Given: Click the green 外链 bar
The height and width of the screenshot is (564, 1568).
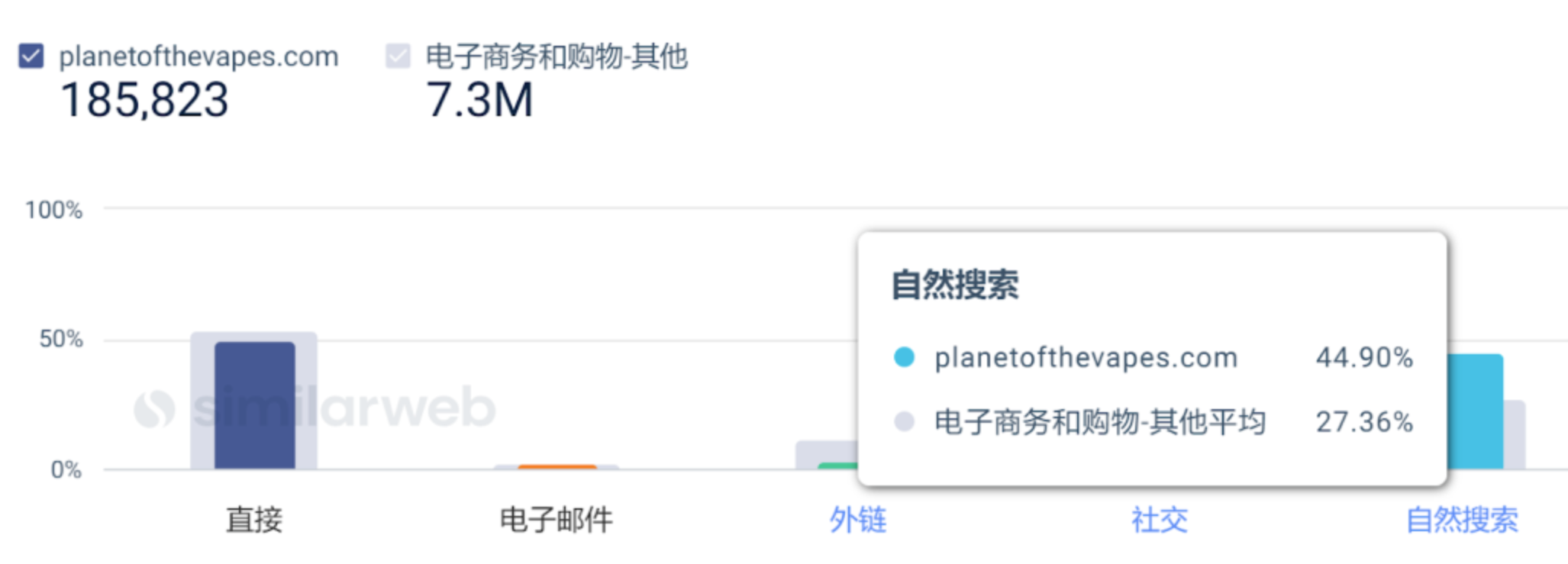Looking at the screenshot, I should coord(838,466).
